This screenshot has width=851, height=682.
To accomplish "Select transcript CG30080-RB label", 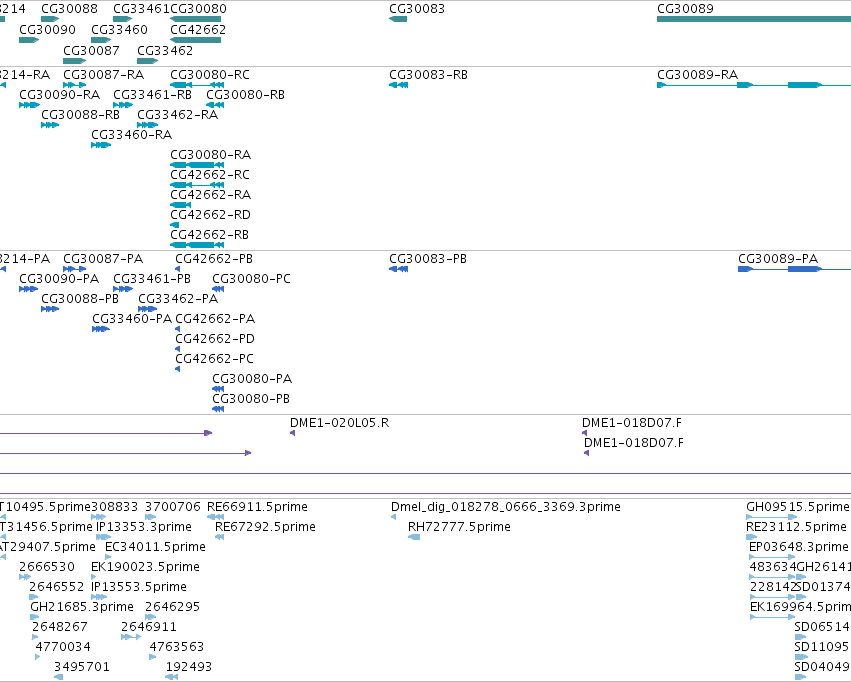I will pyautogui.click(x=245, y=94).
